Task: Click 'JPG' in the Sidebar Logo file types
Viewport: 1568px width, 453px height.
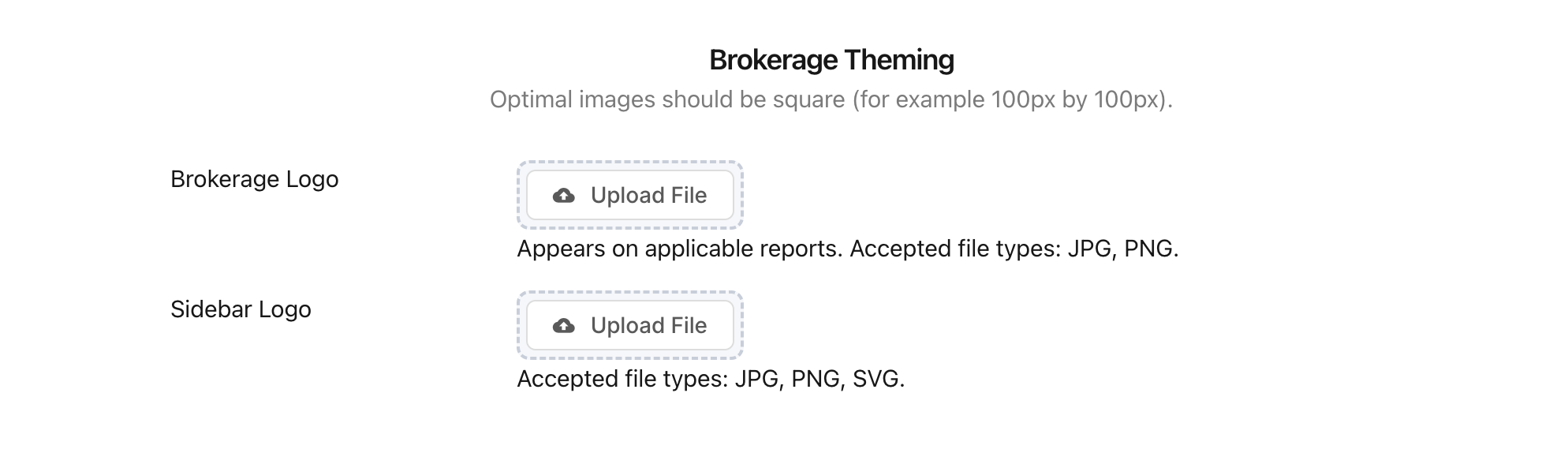Action: click(x=756, y=379)
